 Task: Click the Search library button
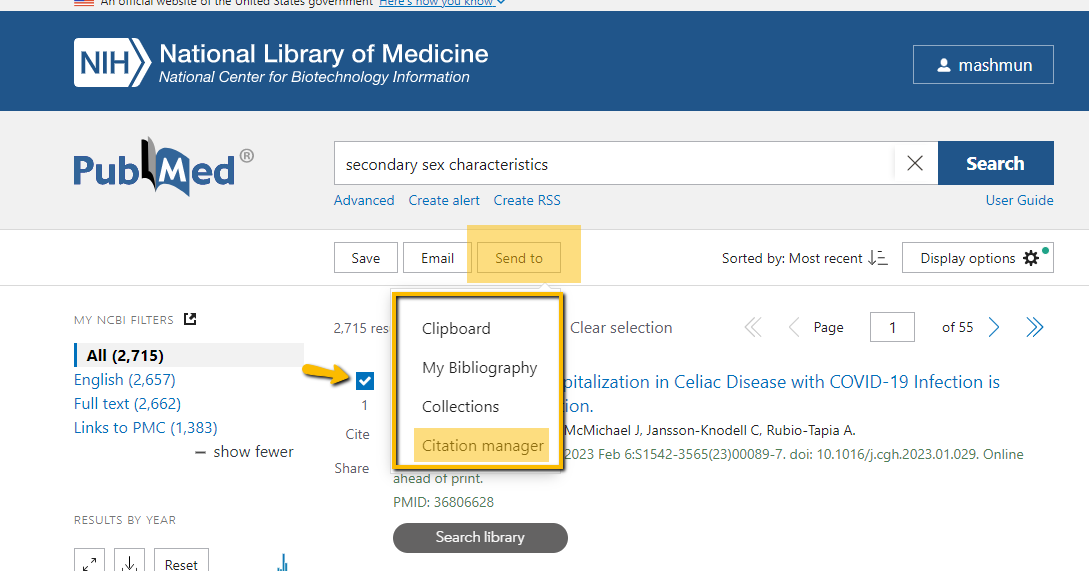(x=480, y=538)
